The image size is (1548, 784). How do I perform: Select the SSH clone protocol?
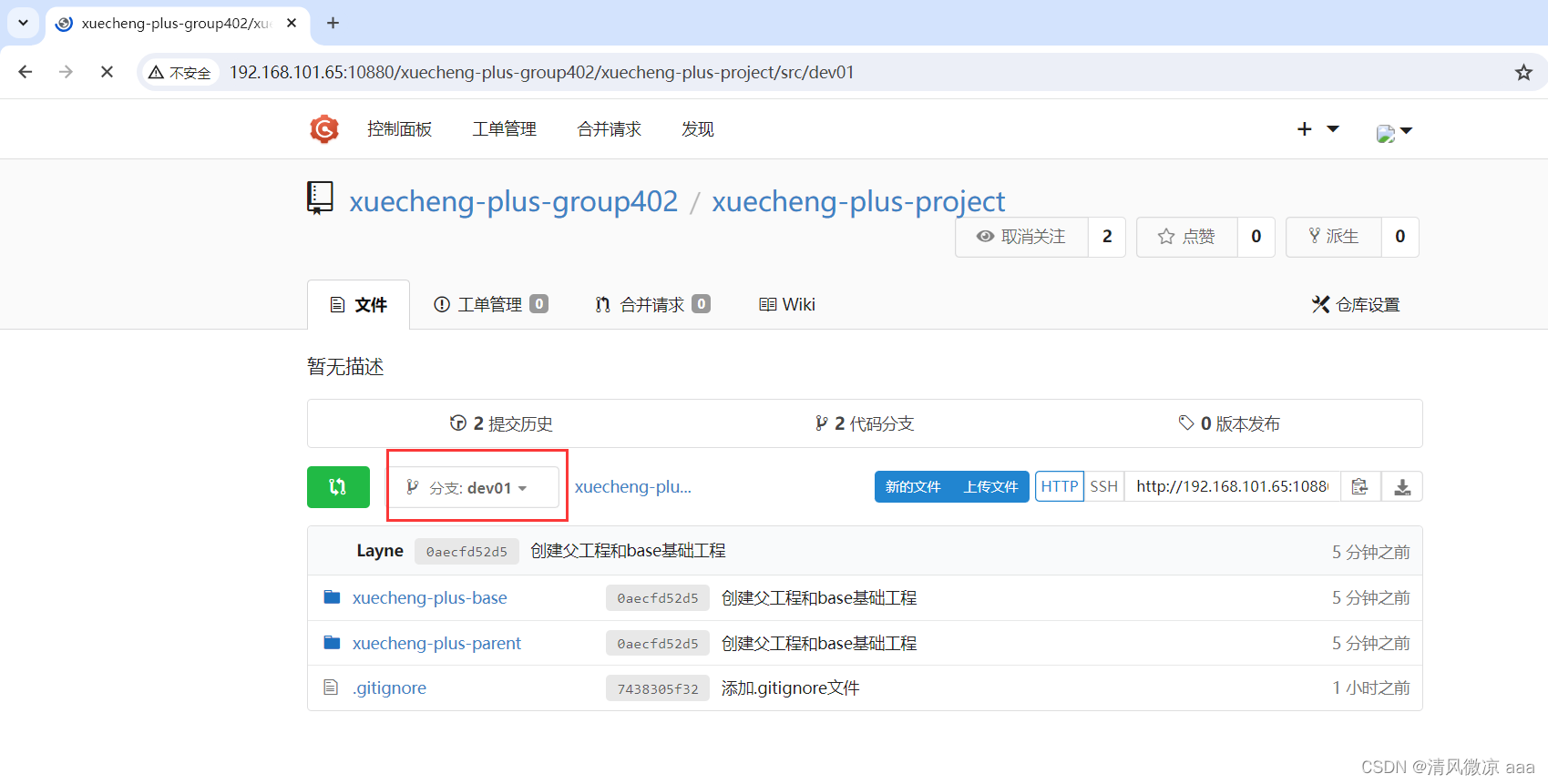(x=1104, y=486)
